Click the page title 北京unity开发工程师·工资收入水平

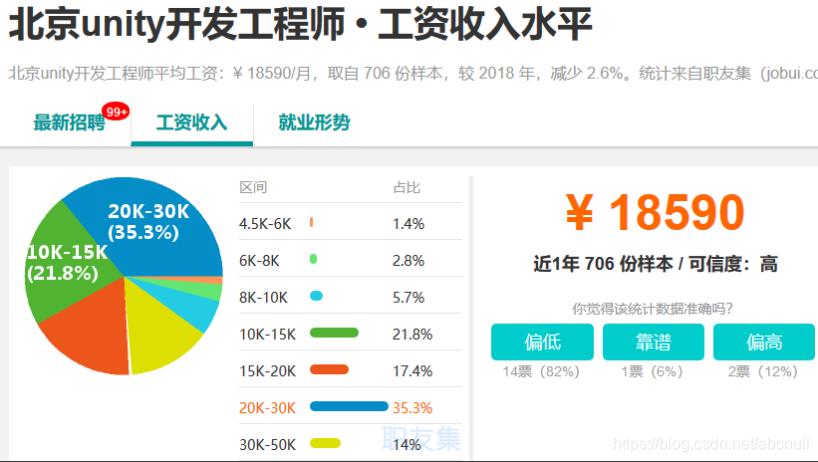[x=300, y=24]
